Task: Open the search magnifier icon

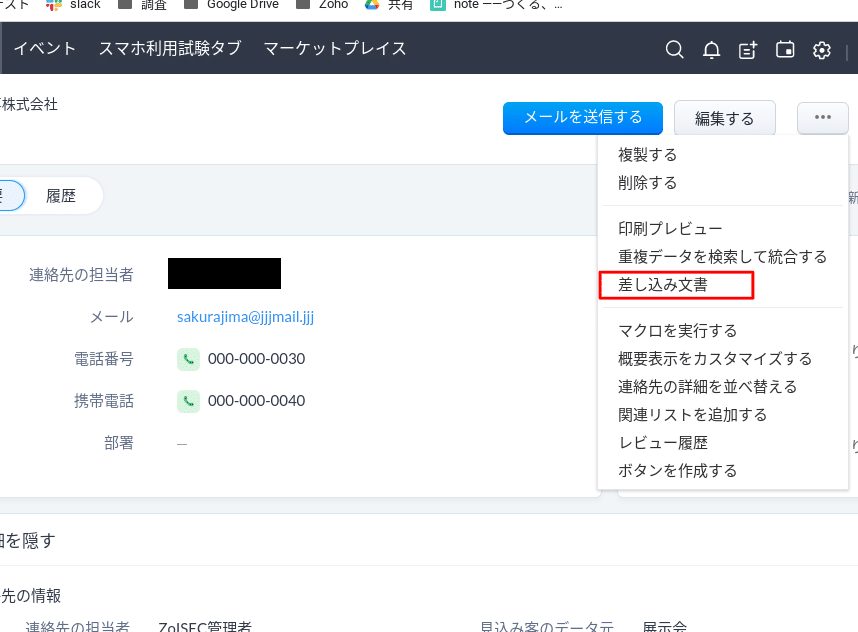Action: click(x=674, y=50)
